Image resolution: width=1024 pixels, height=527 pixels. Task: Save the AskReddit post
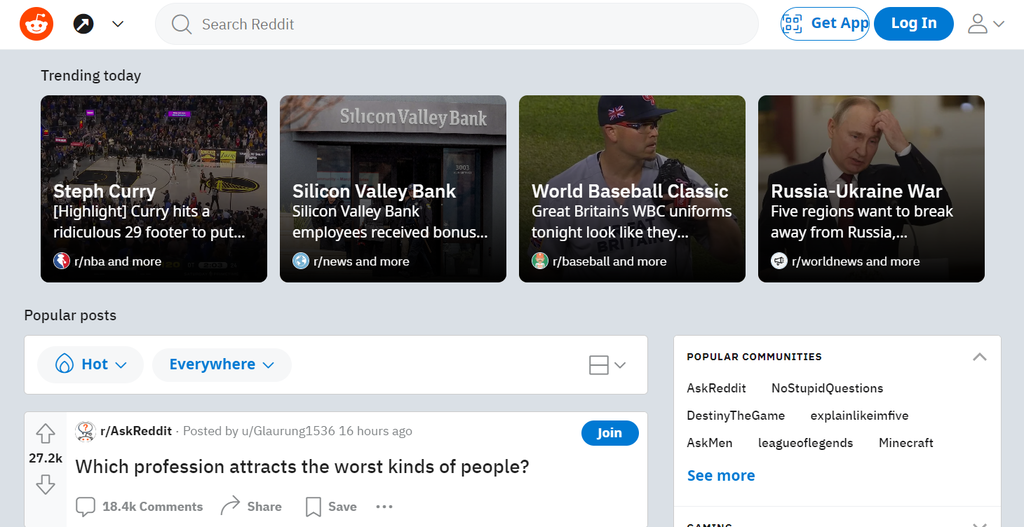click(x=331, y=506)
